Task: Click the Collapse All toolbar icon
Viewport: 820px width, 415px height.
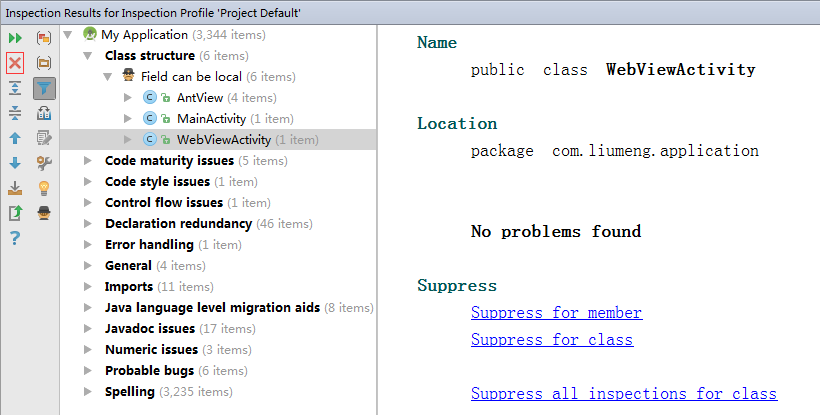Action: click(15, 113)
